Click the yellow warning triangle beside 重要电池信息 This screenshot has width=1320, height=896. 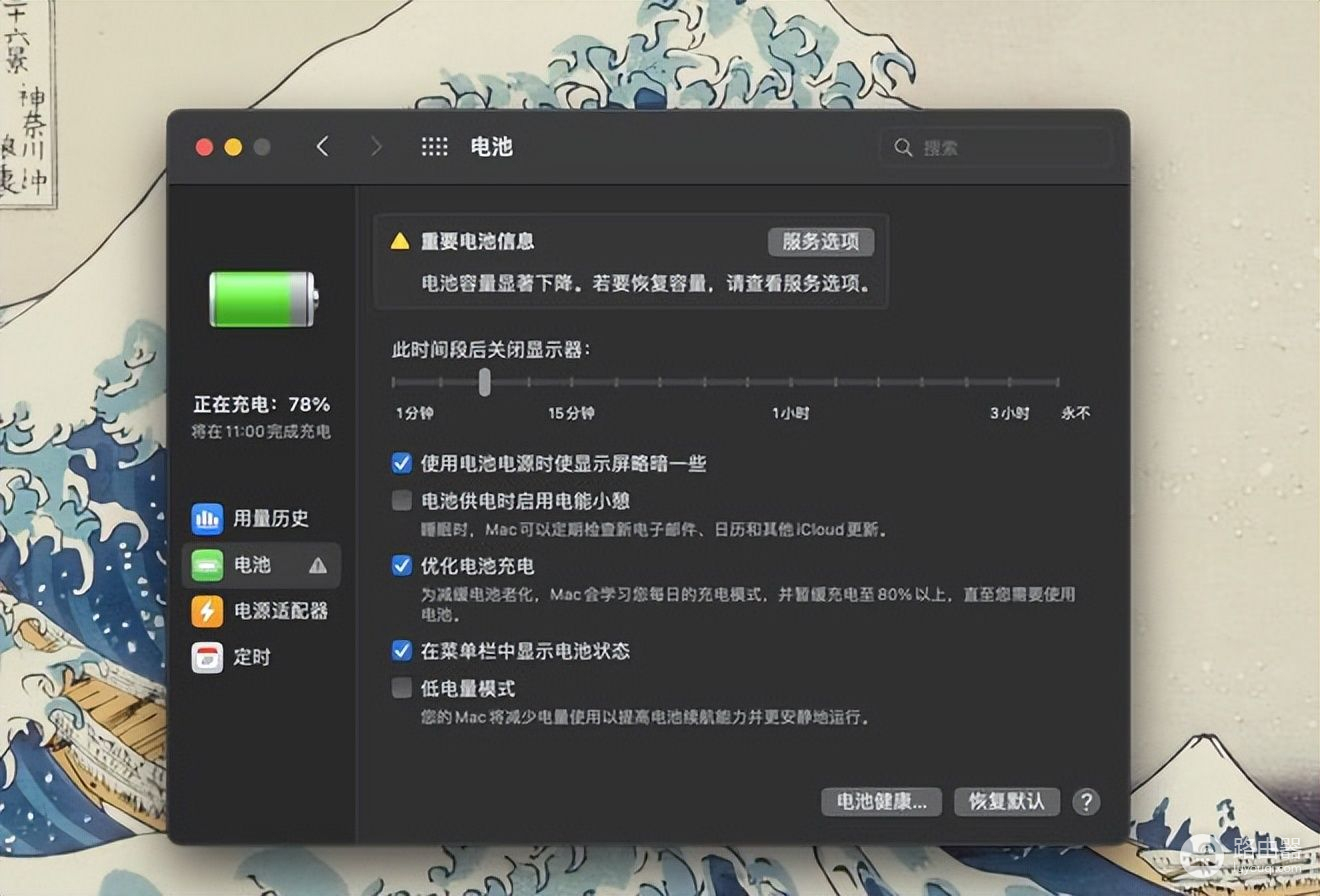pyautogui.click(x=400, y=241)
